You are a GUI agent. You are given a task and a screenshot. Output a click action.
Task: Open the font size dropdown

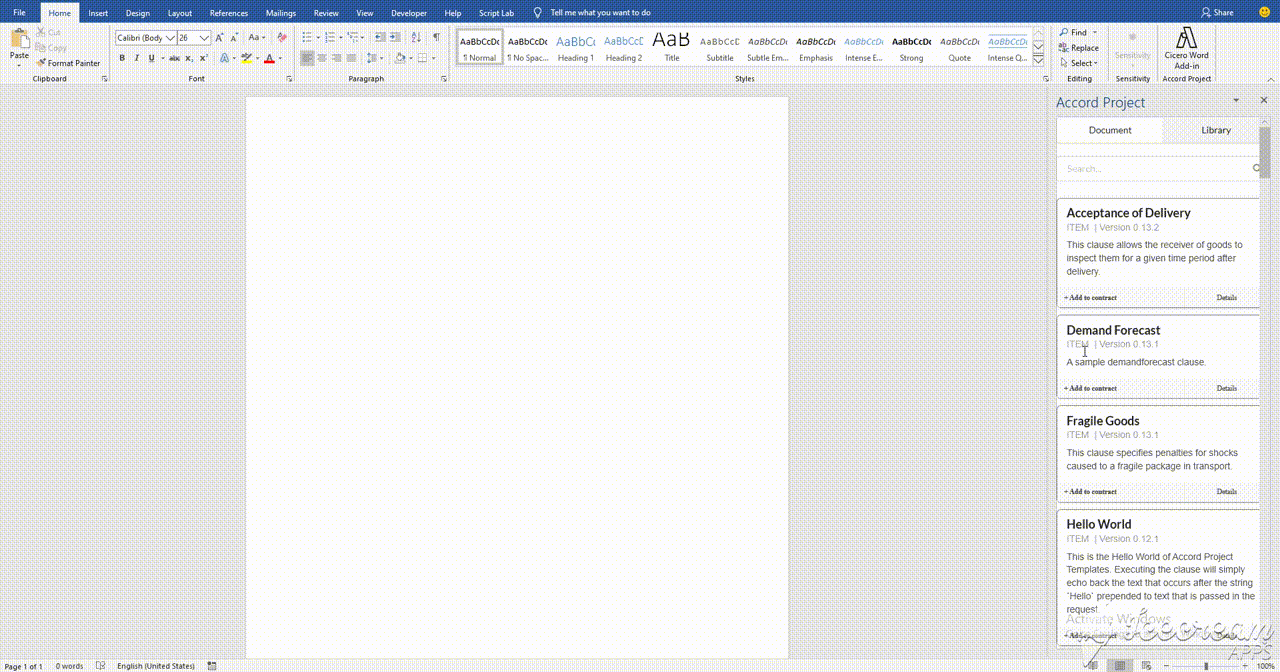tap(205, 37)
